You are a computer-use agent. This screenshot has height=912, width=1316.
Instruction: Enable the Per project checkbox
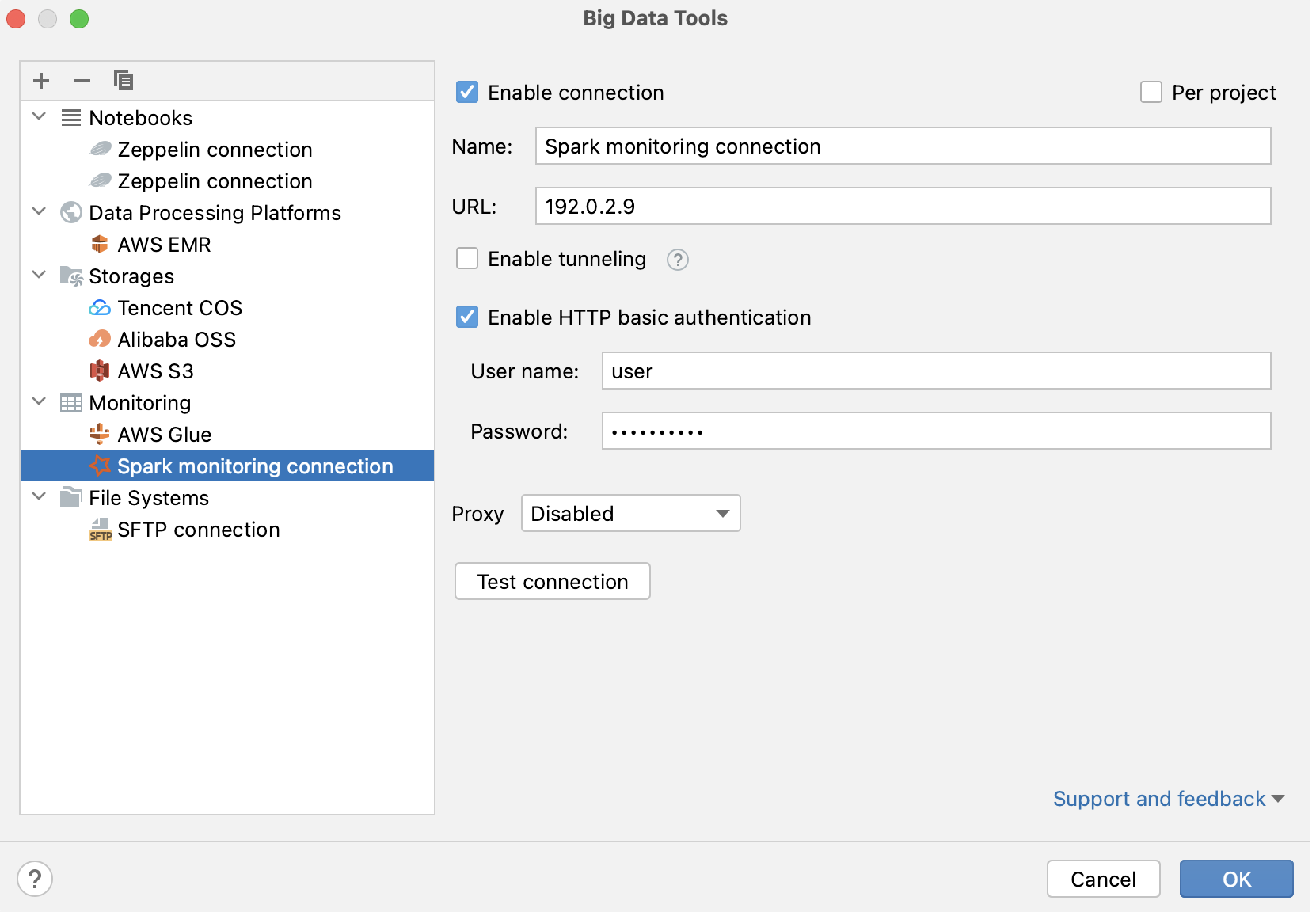1151,92
